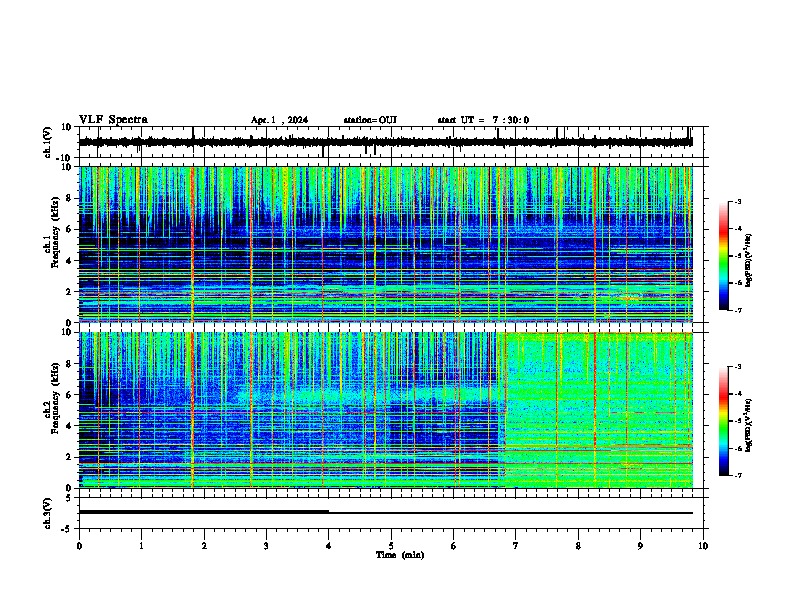Click the "VLF Spectra" plot title
Screen dimensions: 792x612
pos(113,120)
